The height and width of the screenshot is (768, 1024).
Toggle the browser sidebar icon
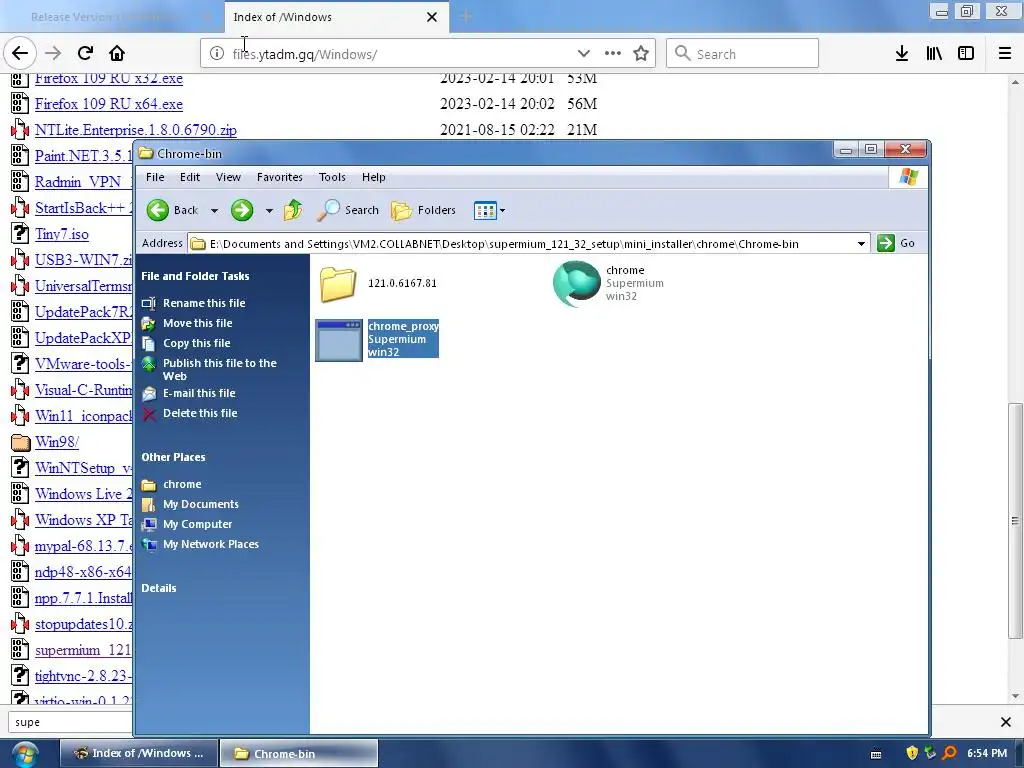point(966,54)
